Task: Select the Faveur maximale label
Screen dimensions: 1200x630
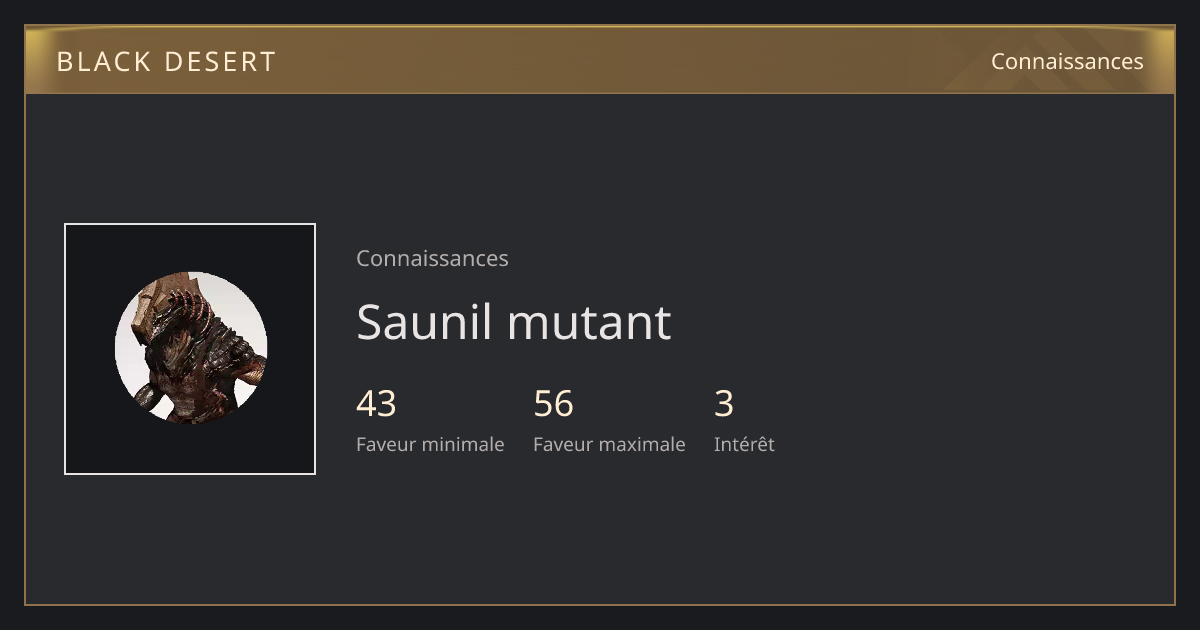Action: (609, 444)
